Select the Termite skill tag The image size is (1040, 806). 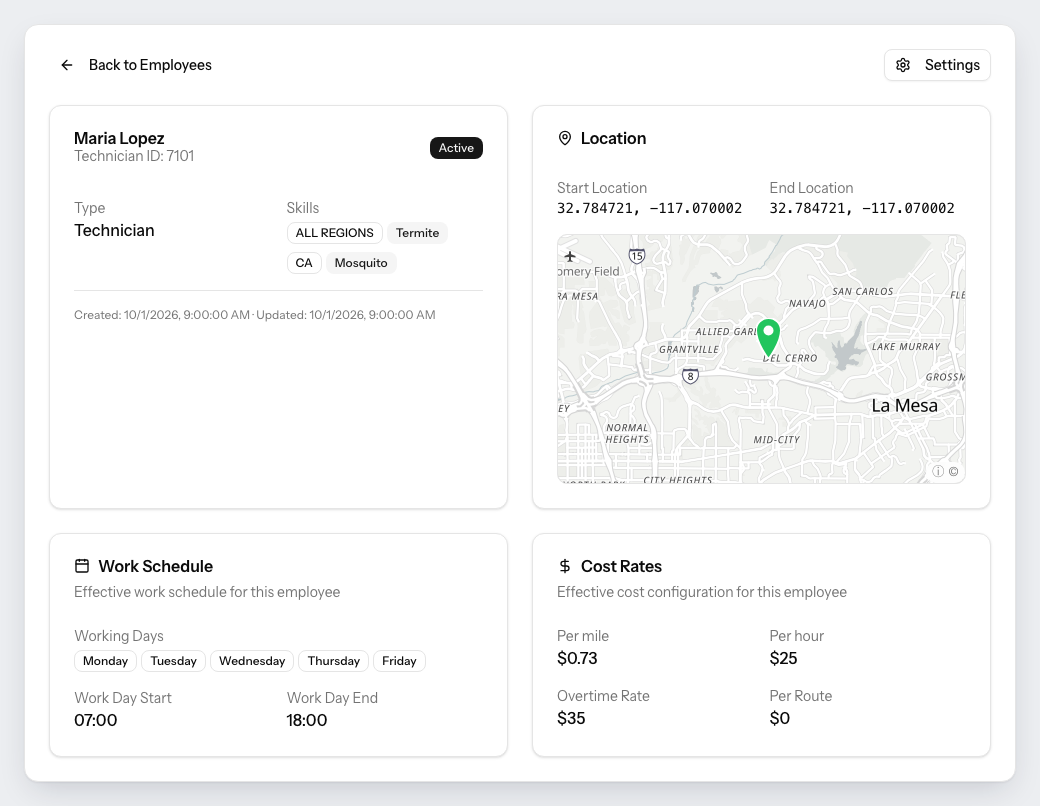point(417,233)
